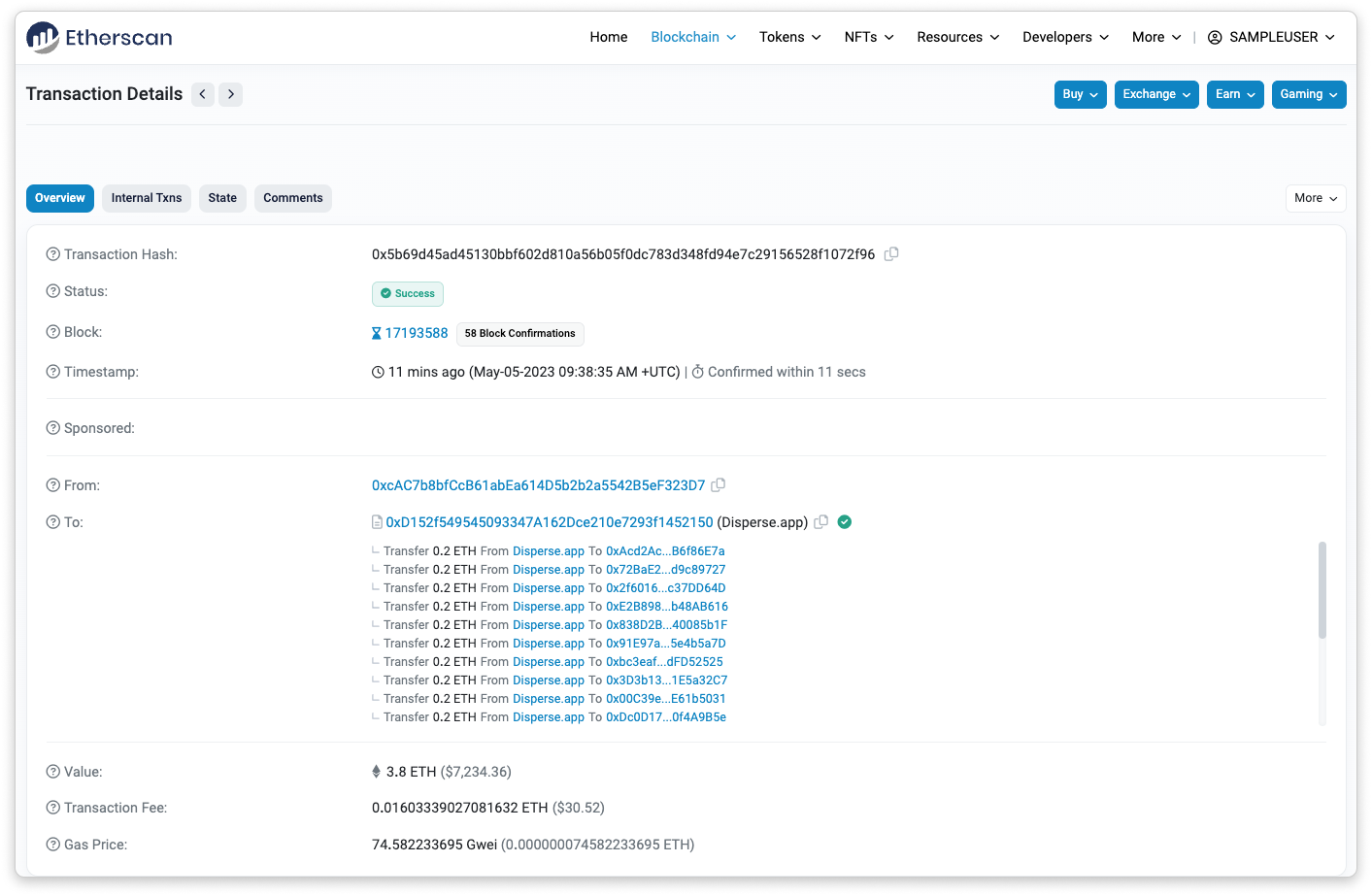This screenshot has height=896, width=1372.
Task: Click the Transaction Hash help icon
Action: click(53, 254)
